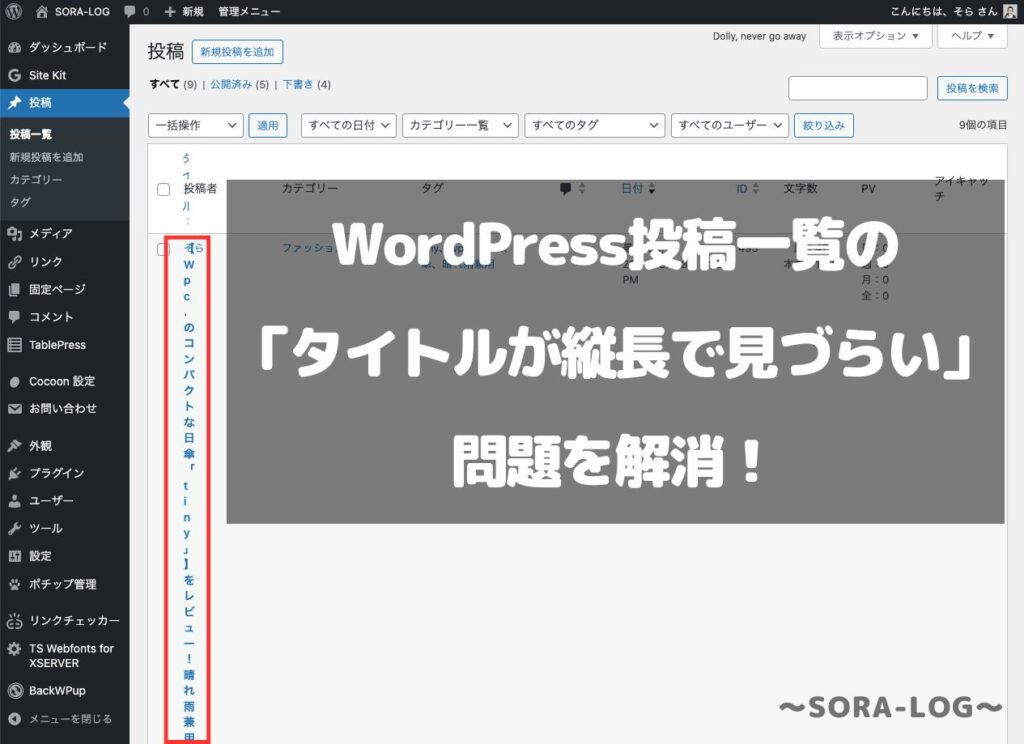The height and width of the screenshot is (744, 1024).
Task: Open the カテゴリー一覧 category dropdown
Action: click(460, 125)
